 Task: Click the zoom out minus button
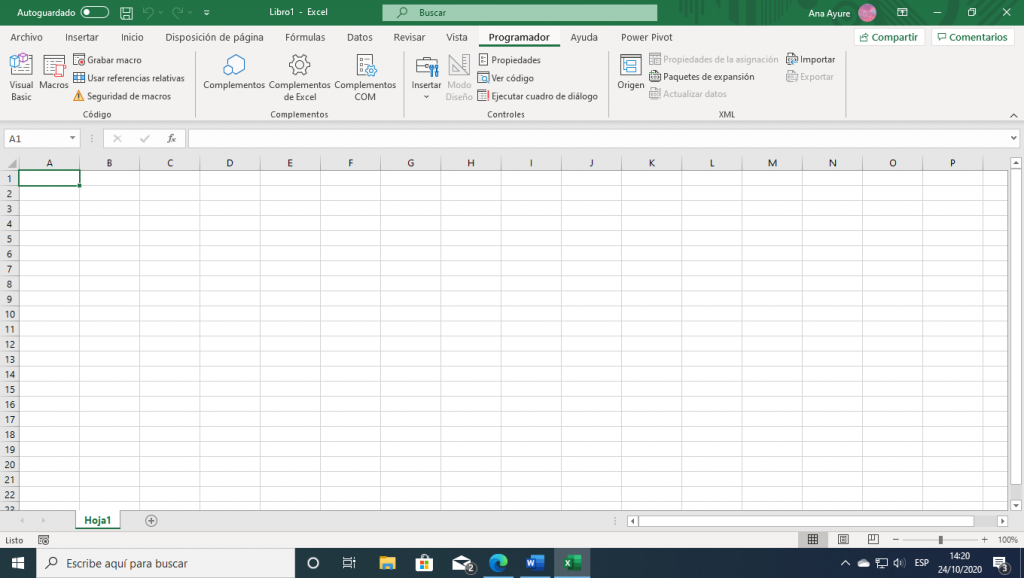click(x=896, y=539)
